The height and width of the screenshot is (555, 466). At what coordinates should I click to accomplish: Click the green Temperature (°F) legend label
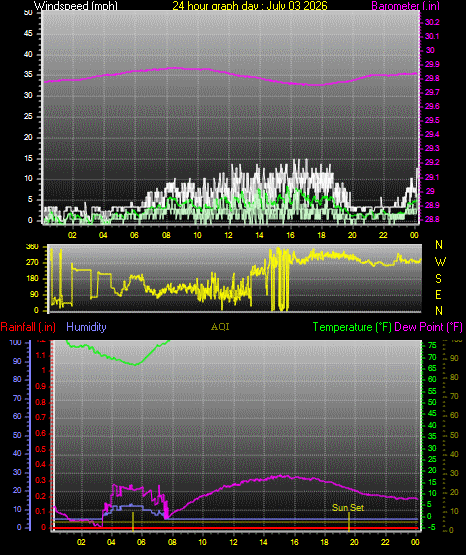[x=352, y=327]
